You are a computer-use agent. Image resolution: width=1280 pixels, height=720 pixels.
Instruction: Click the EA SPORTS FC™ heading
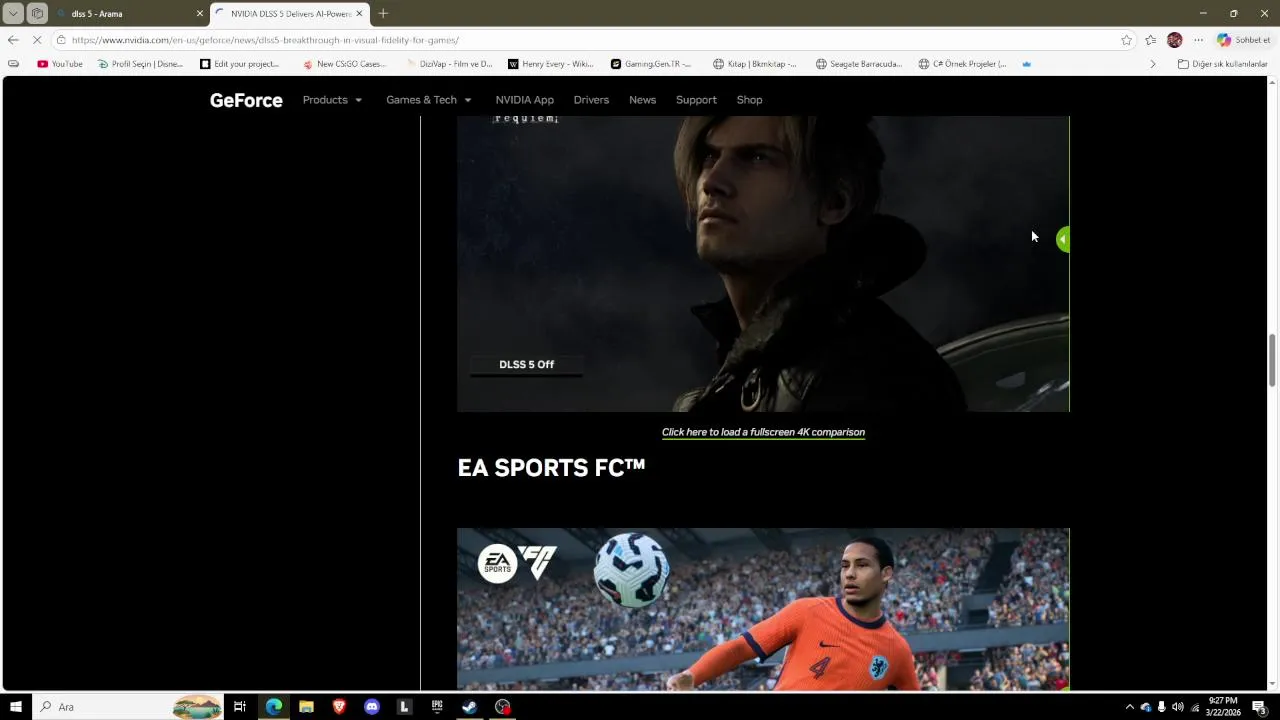[551, 468]
